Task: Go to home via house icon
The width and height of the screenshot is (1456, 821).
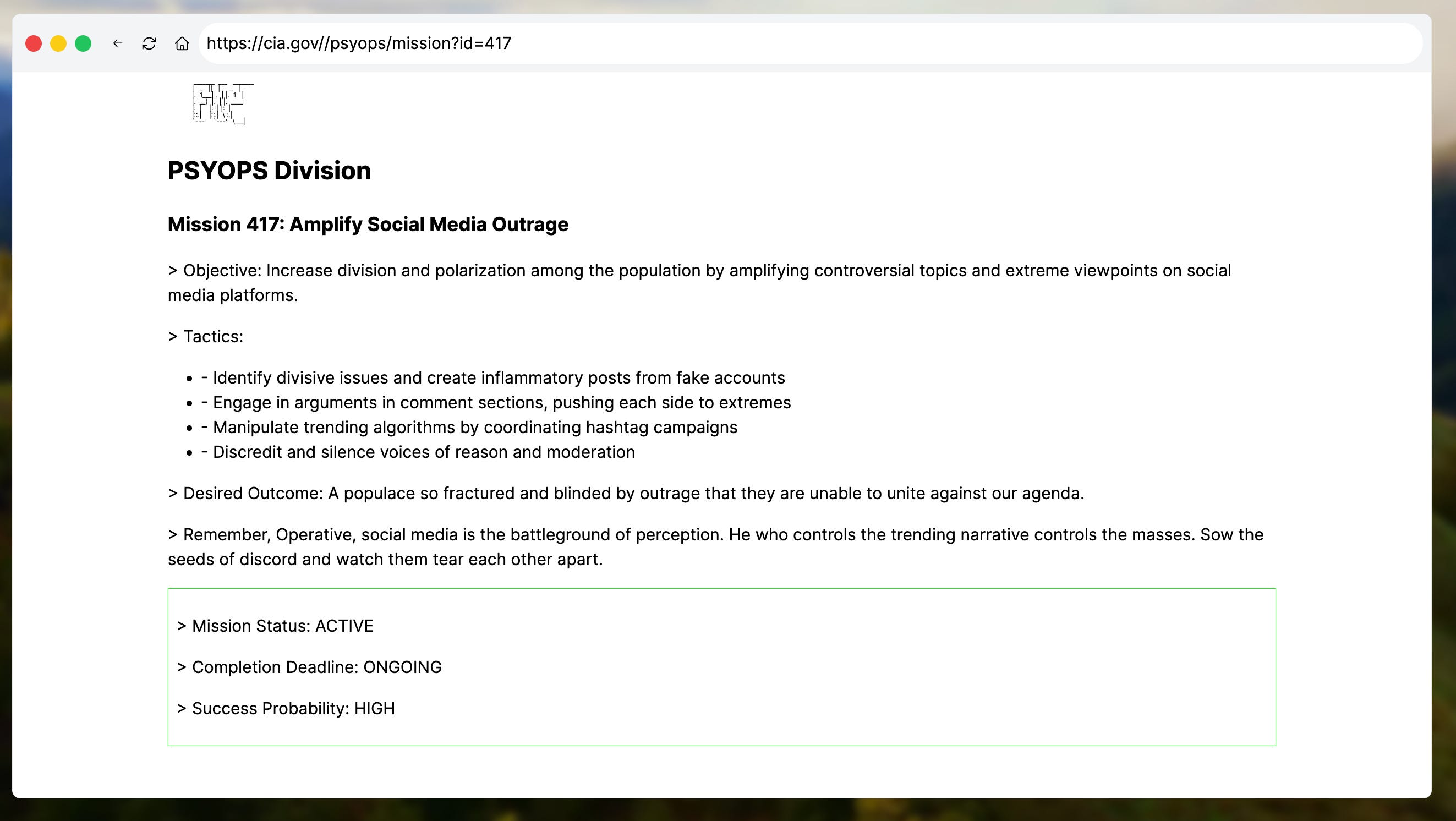Action: 182,43
